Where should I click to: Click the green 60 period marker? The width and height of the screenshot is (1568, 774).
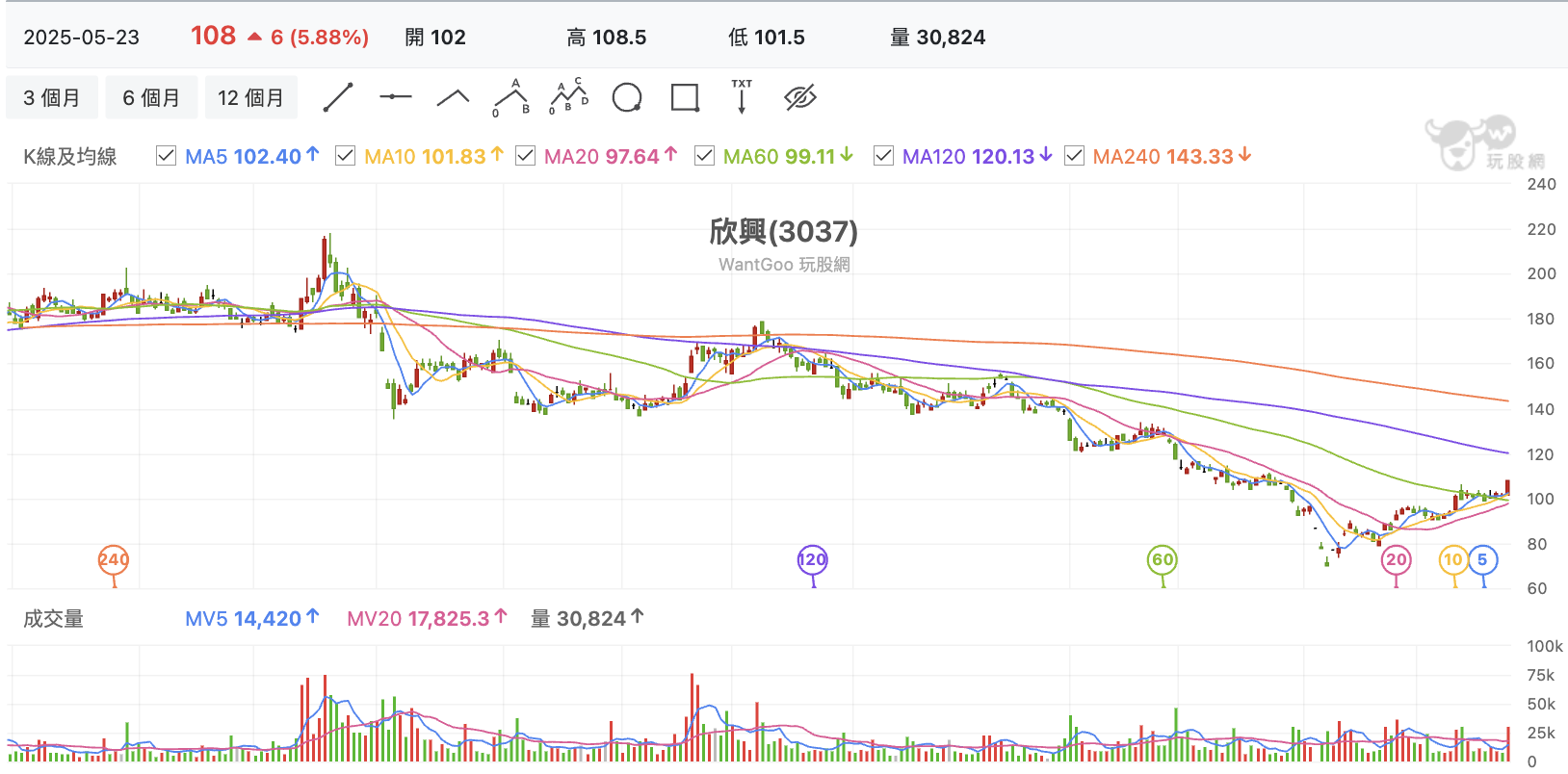[1163, 560]
